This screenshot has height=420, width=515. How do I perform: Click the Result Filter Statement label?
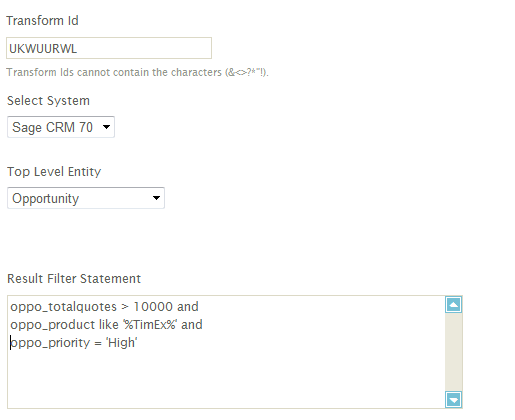[74, 279]
